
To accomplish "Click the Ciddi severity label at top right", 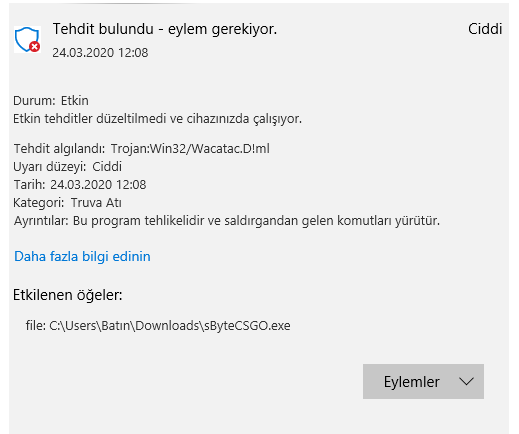I will point(485,29).
